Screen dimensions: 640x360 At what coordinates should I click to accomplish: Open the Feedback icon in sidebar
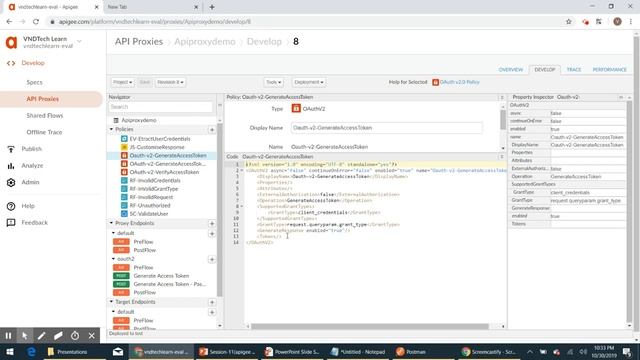[11, 222]
